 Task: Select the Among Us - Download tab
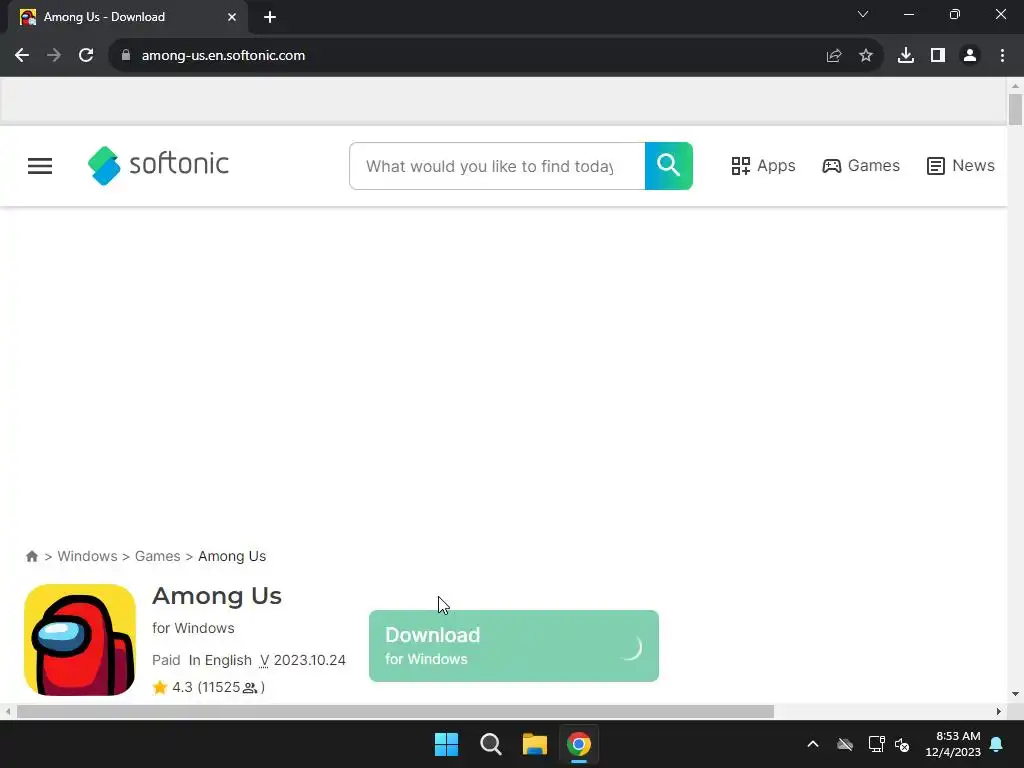[128, 17]
